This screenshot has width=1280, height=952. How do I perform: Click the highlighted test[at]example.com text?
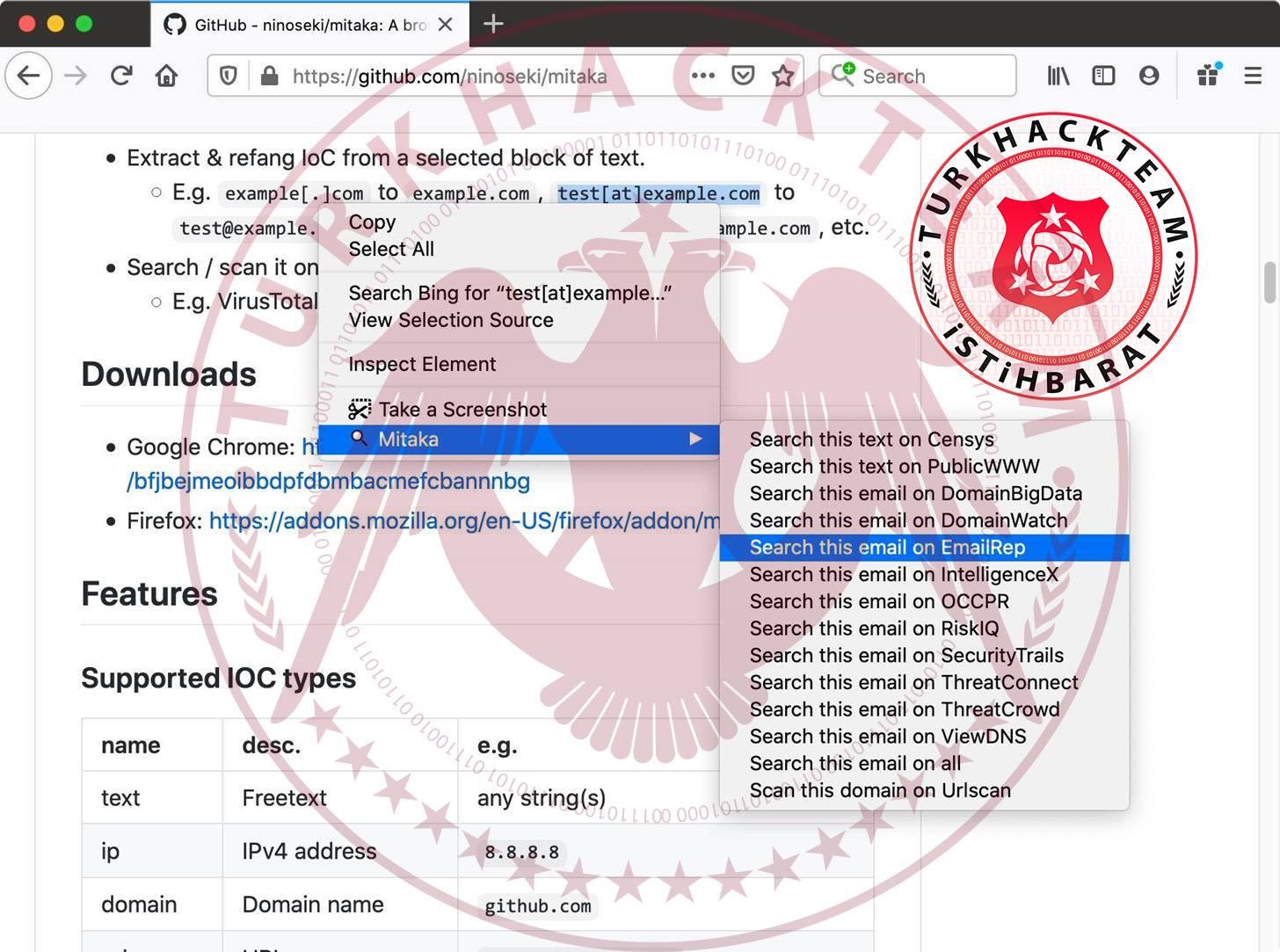(658, 193)
